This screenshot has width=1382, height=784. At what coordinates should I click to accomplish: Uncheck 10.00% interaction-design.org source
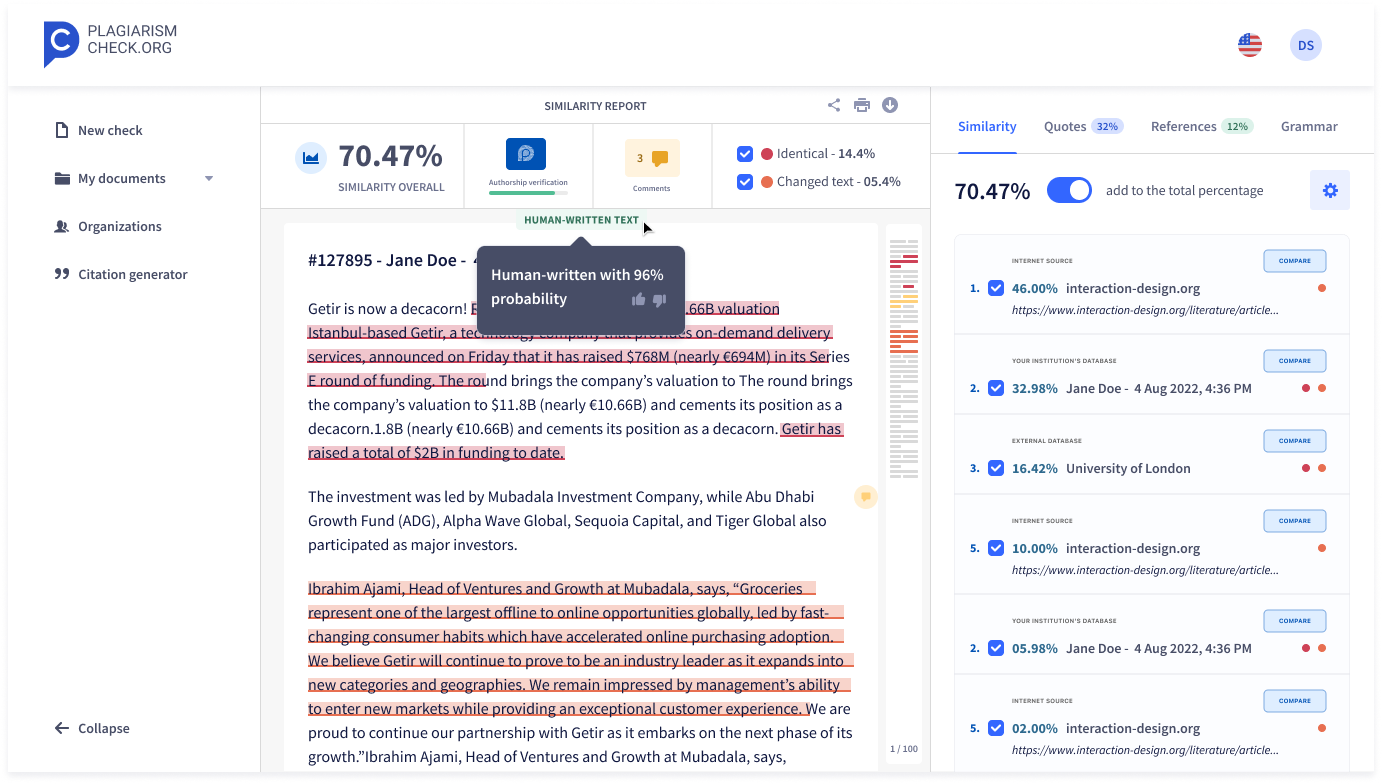[x=996, y=548]
